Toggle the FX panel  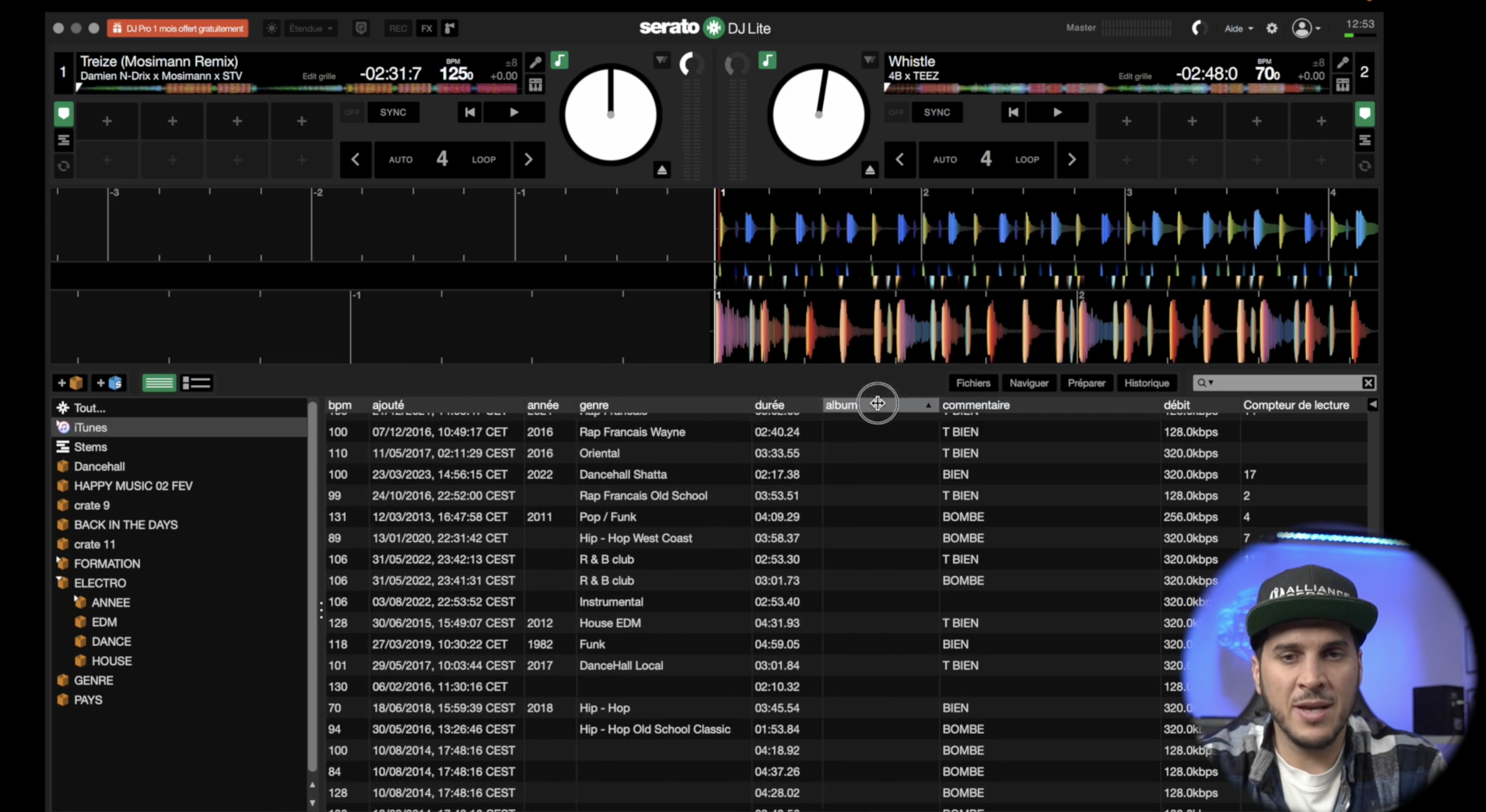tap(426, 28)
